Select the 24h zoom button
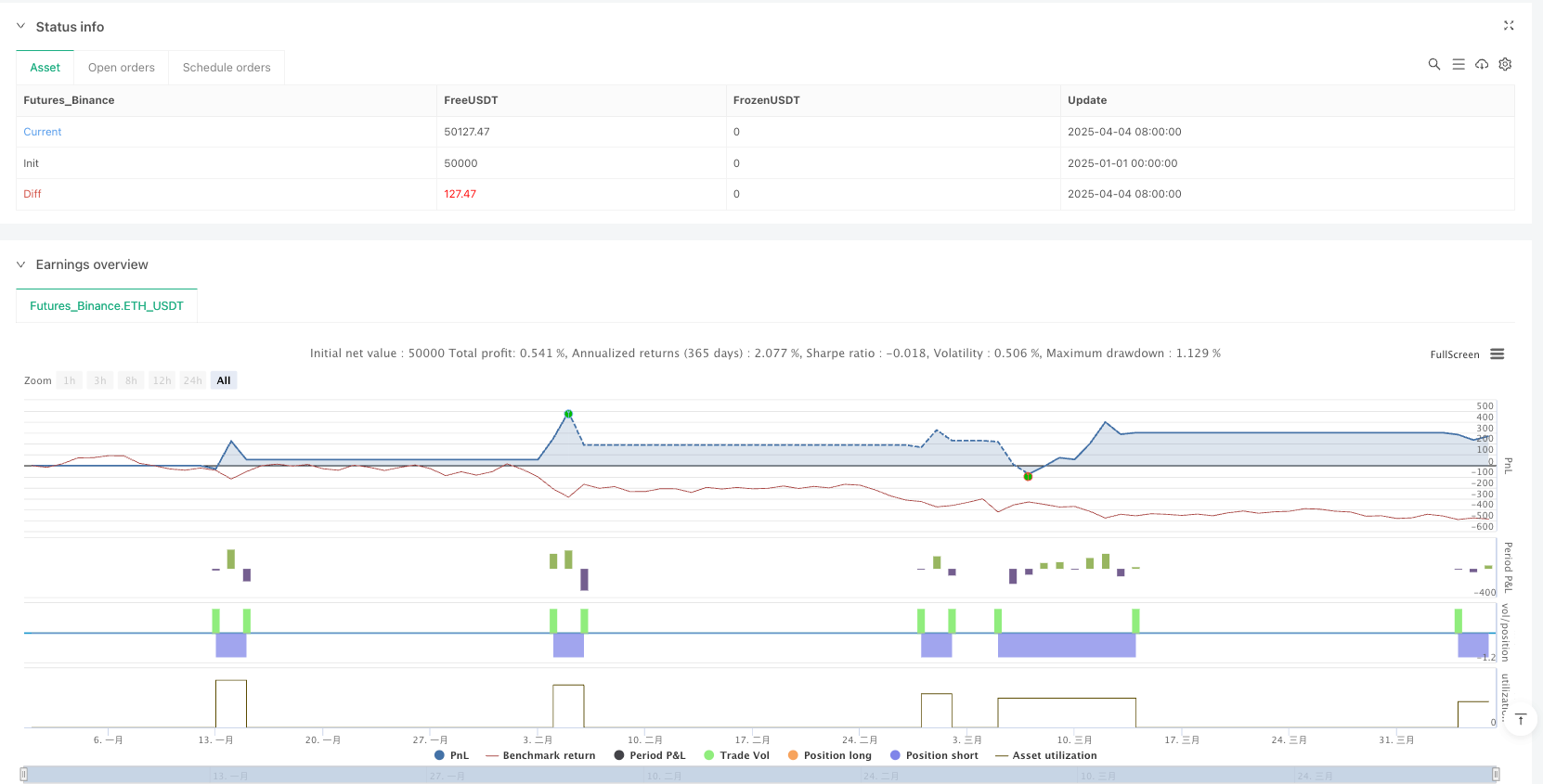This screenshot has height=784, width=1543. [x=192, y=380]
